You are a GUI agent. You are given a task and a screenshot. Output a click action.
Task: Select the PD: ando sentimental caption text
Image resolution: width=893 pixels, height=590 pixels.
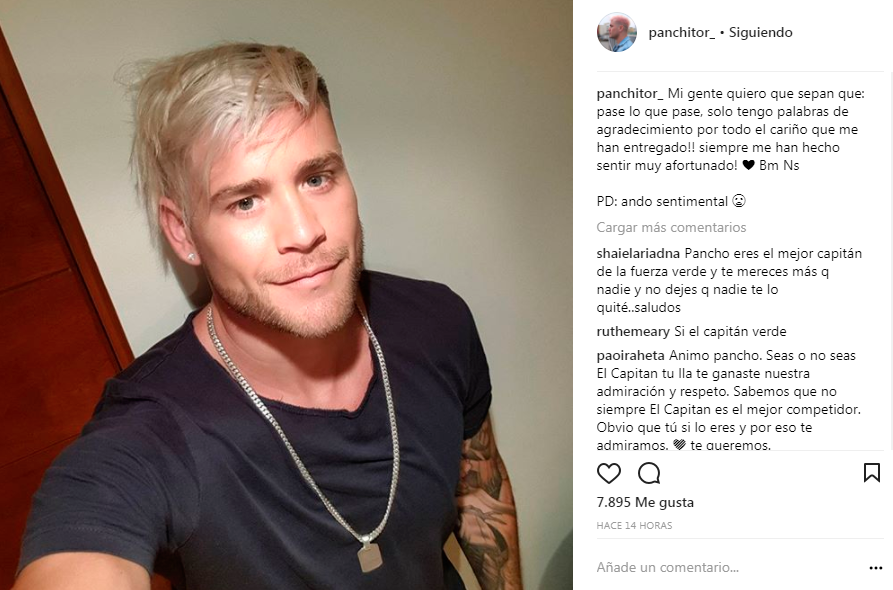click(x=662, y=202)
